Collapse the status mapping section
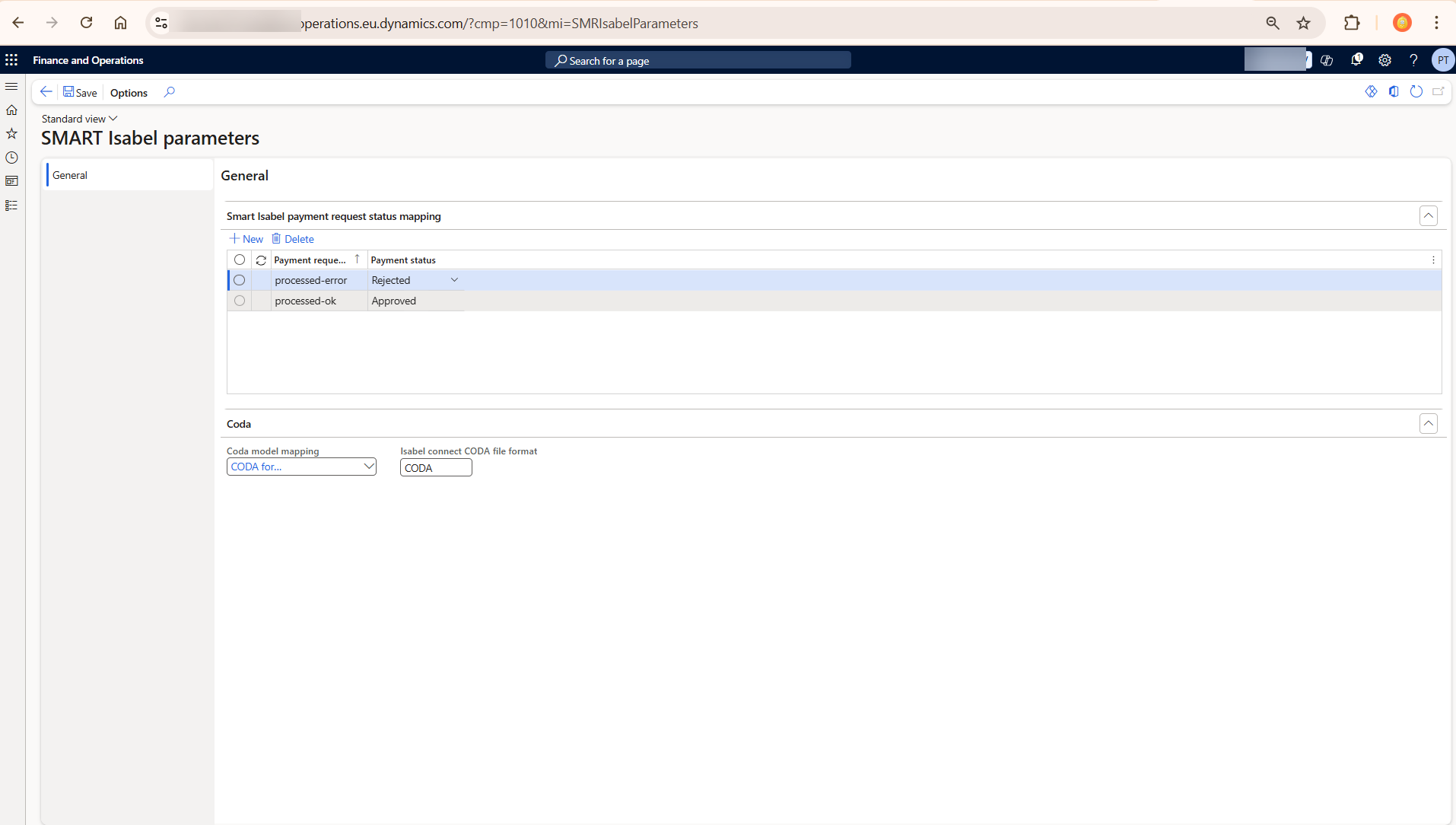The height and width of the screenshot is (825, 1456). [1428, 216]
